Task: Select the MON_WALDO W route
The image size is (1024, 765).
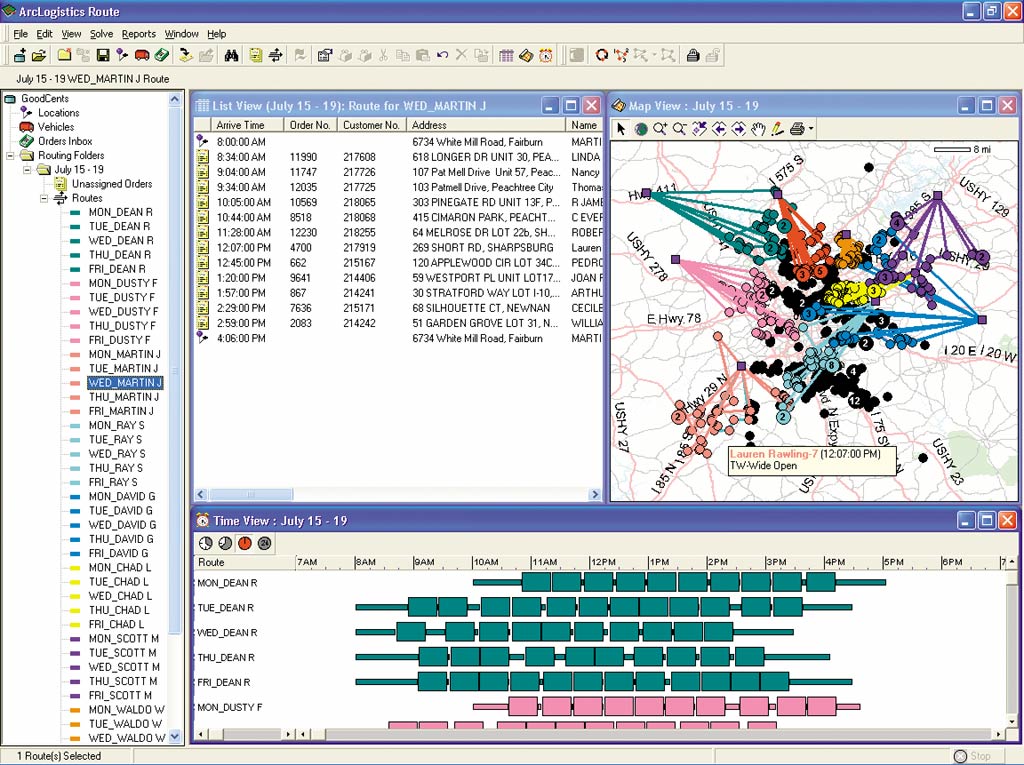Action: [127, 709]
